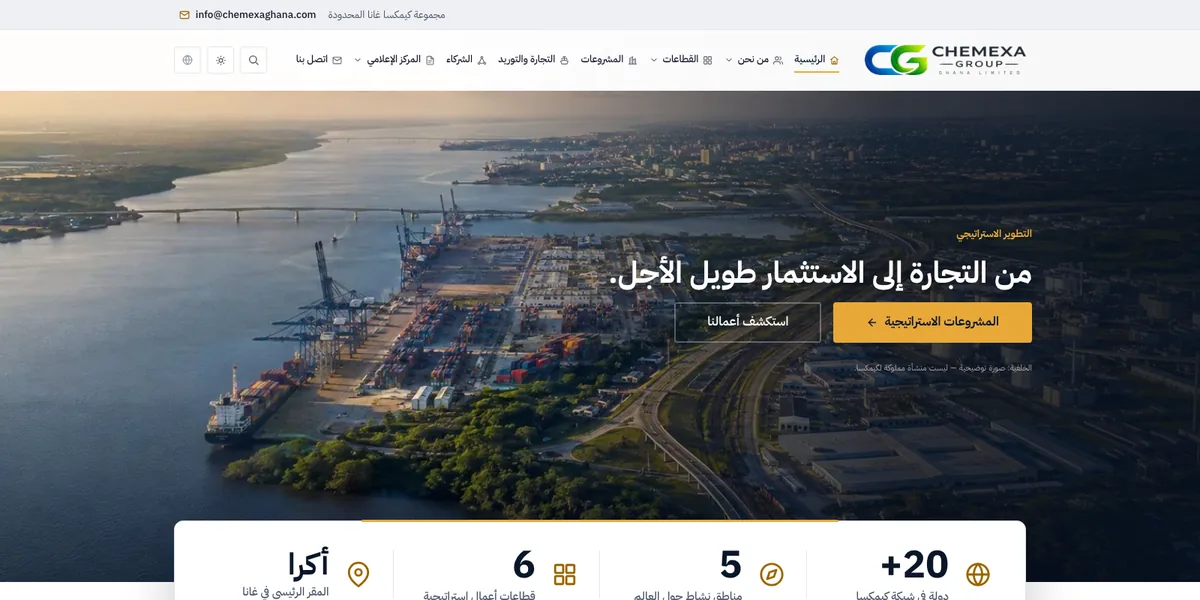Click the grid icon beside 6

coord(565,574)
